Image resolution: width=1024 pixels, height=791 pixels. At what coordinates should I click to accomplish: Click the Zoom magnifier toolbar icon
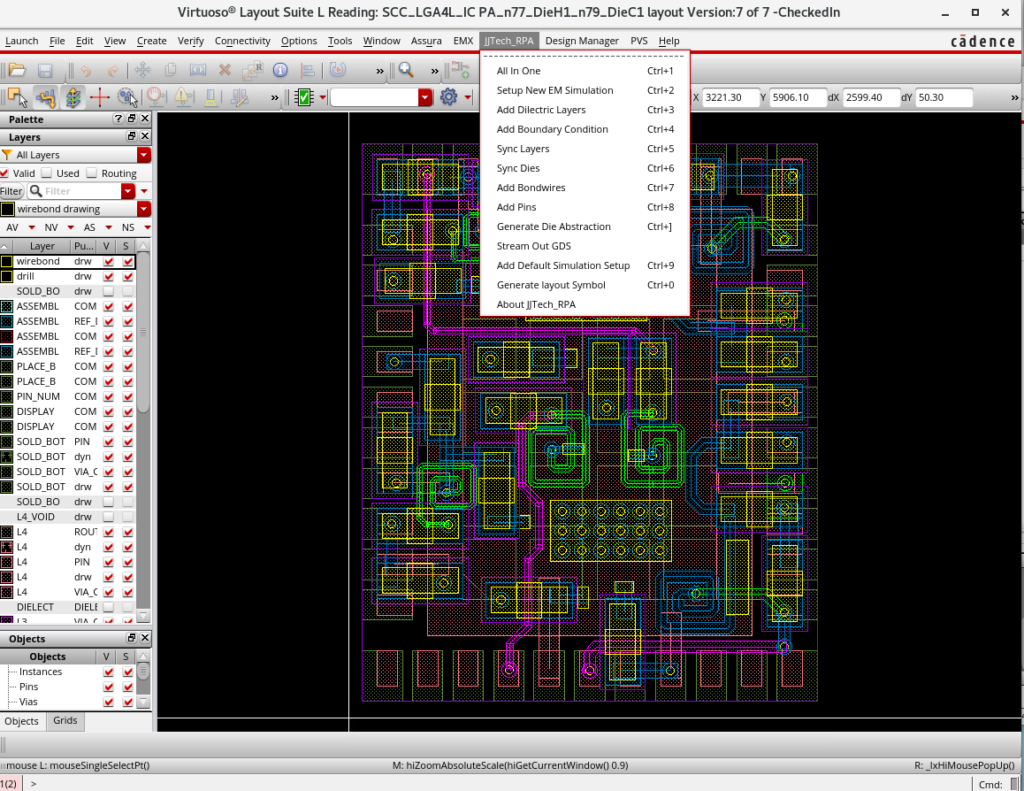tap(406, 70)
